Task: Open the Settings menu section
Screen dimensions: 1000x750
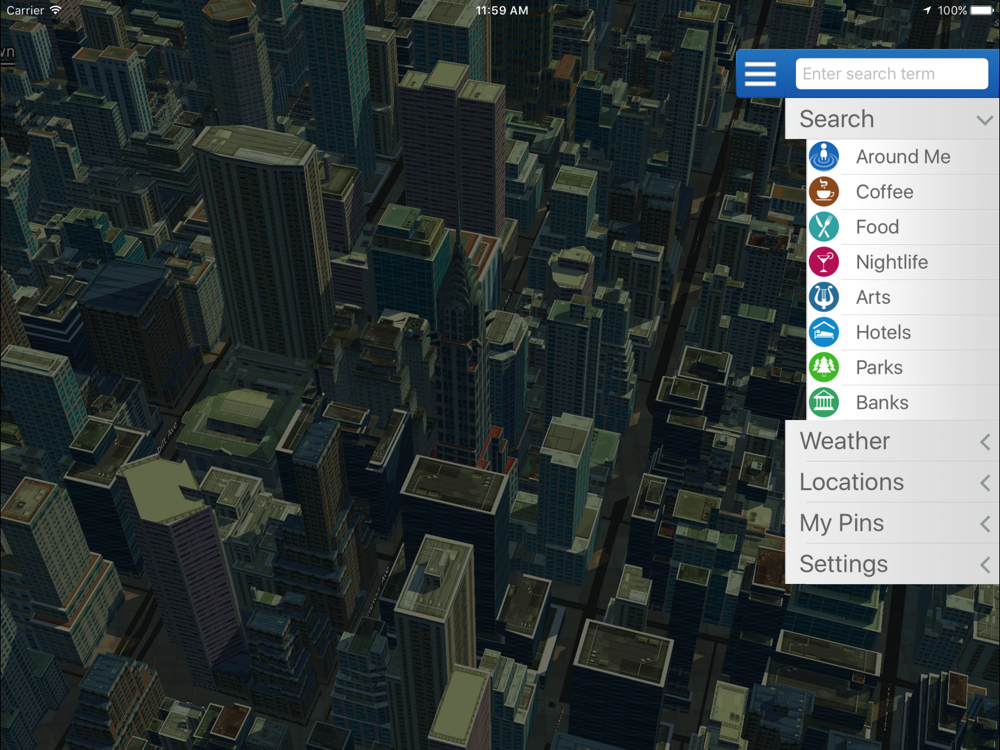Action: click(892, 564)
